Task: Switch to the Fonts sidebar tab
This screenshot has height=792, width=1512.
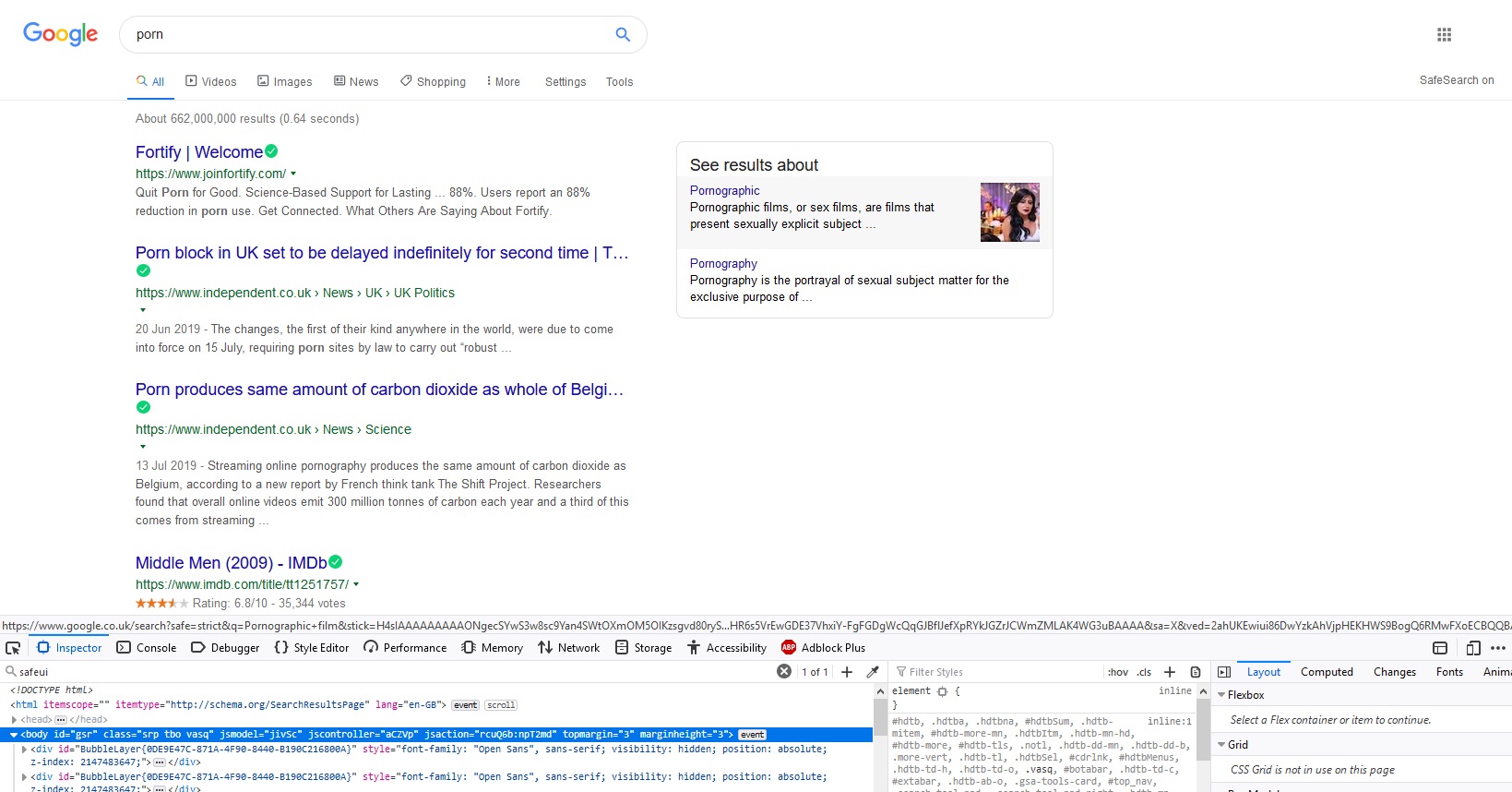Action: pyautogui.click(x=1449, y=672)
